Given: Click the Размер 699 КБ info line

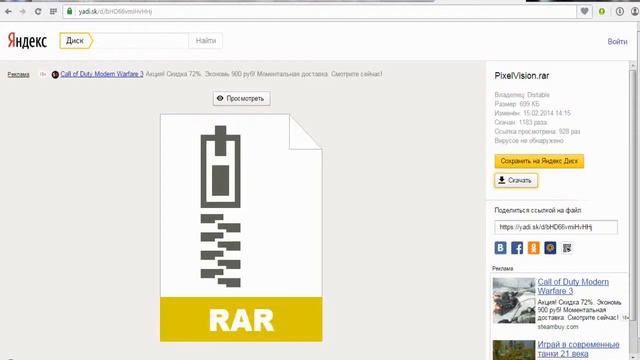Looking at the screenshot, I should coord(517,104).
